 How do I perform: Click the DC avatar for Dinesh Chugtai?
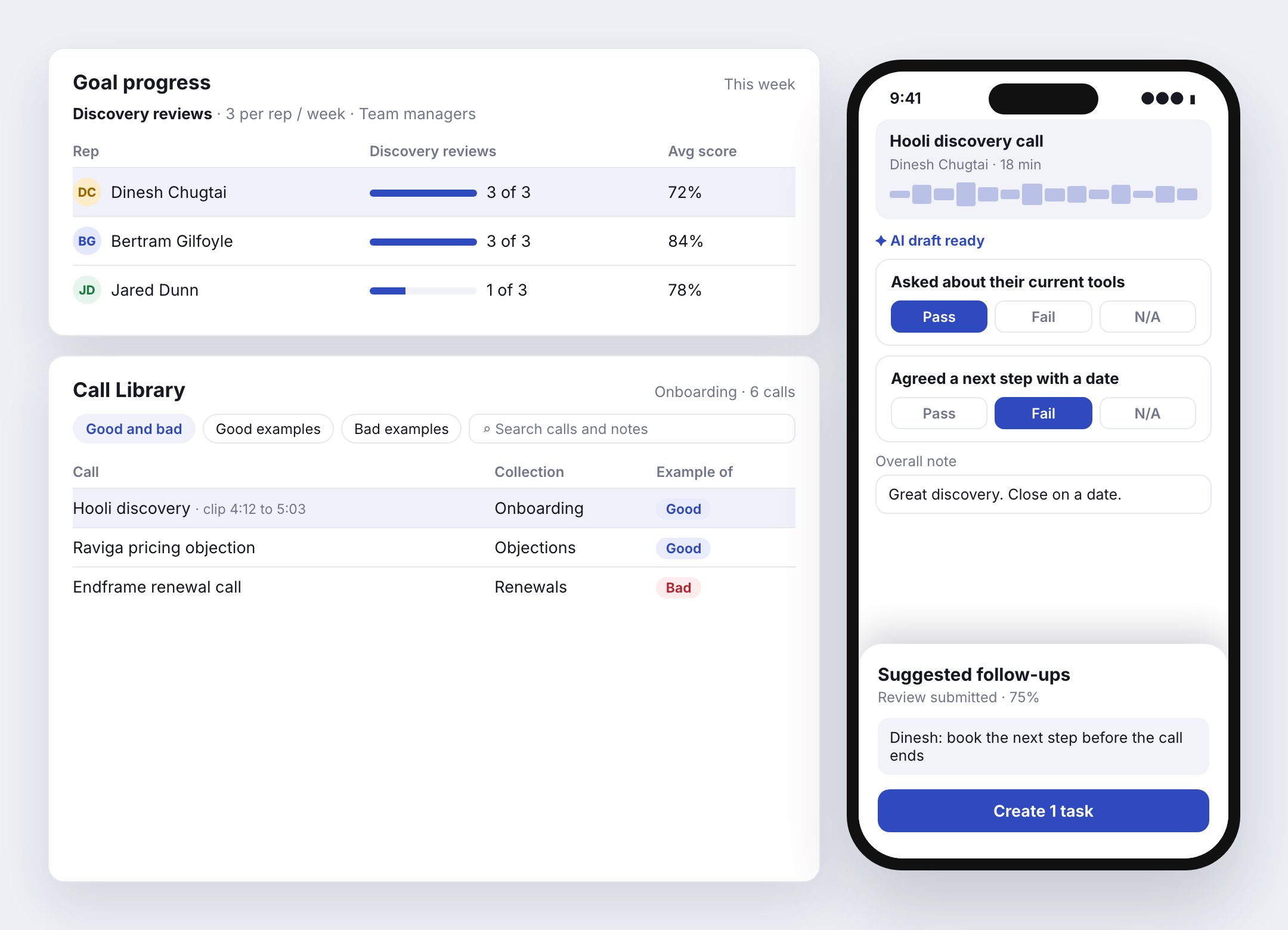pyautogui.click(x=87, y=192)
